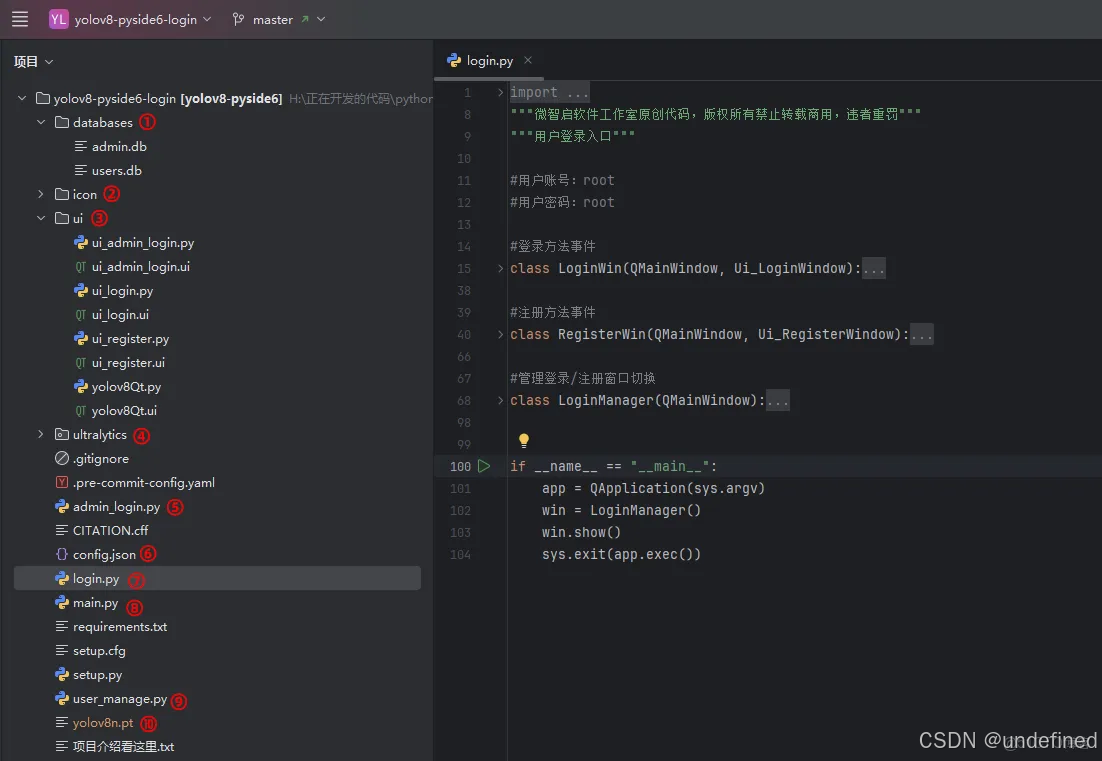The image size is (1102, 761).
Task: Click the git branch icon
Action: click(x=238, y=20)
